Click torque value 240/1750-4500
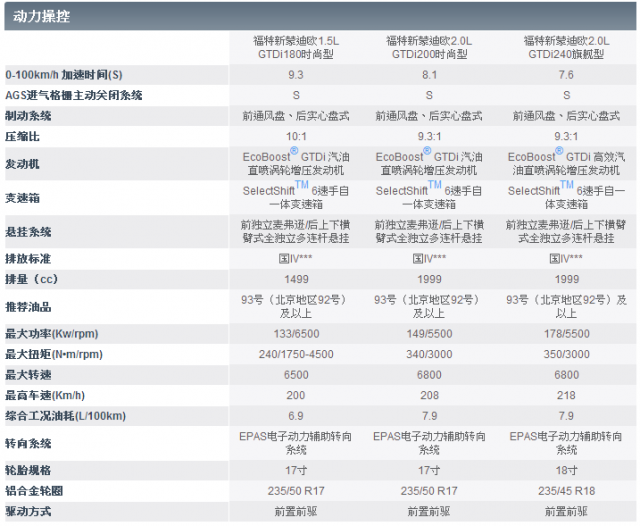640x526 pixels. tap(296, 354)
